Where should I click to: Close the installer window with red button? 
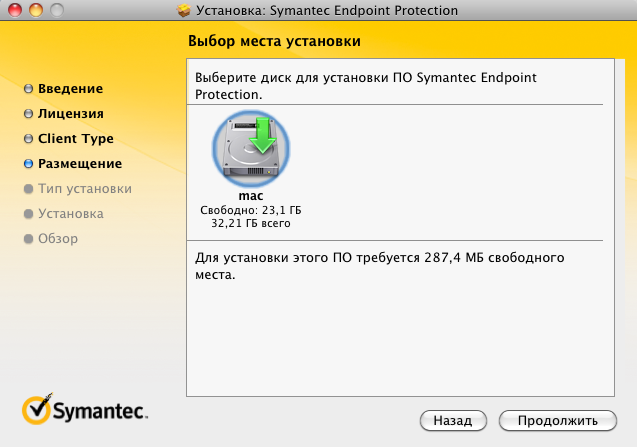click(13, 11)
